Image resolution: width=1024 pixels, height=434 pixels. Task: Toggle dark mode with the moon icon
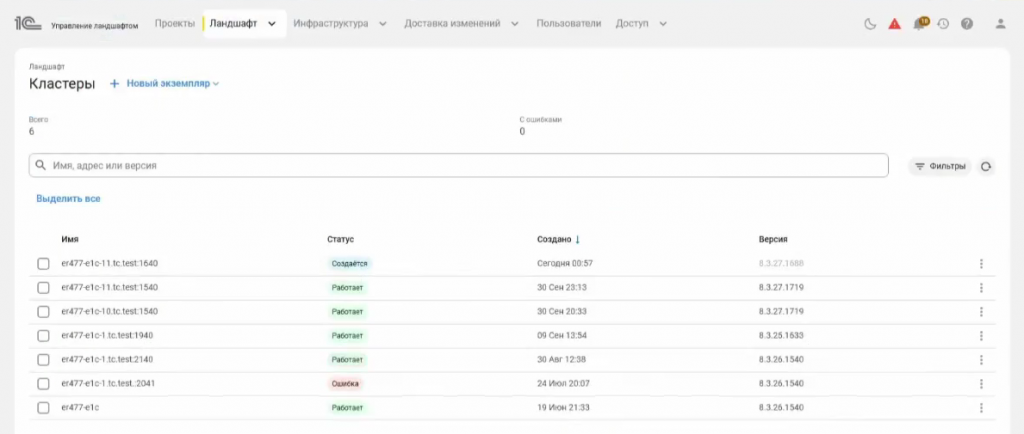click(870, 24)
